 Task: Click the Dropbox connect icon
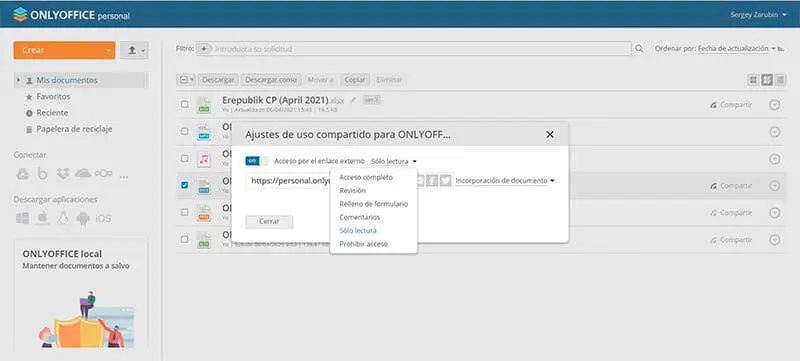(63, 174)
